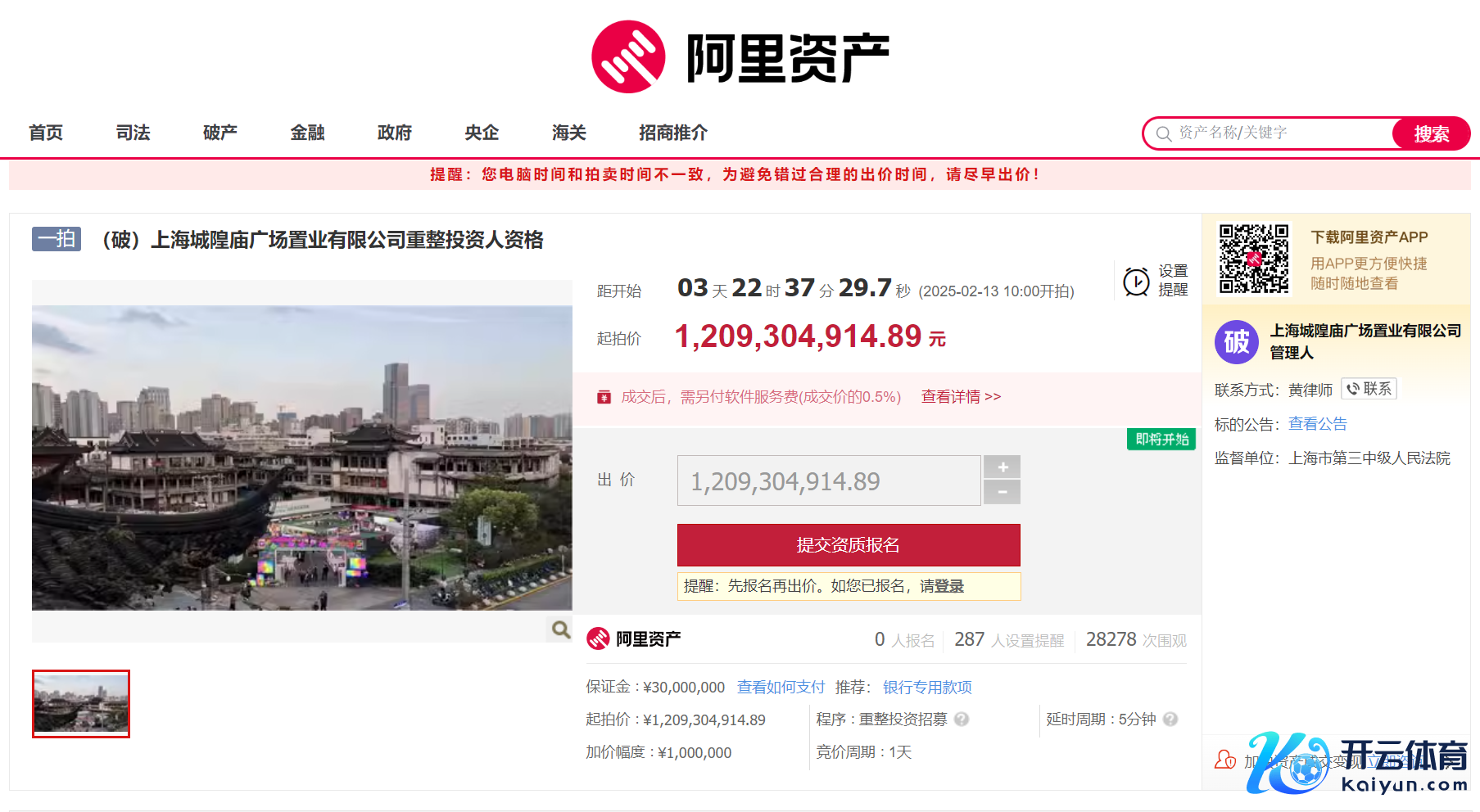This screenshot has width=1480, height=812.
Task: Increase bid with the plus button
Action: point(1002,467)
